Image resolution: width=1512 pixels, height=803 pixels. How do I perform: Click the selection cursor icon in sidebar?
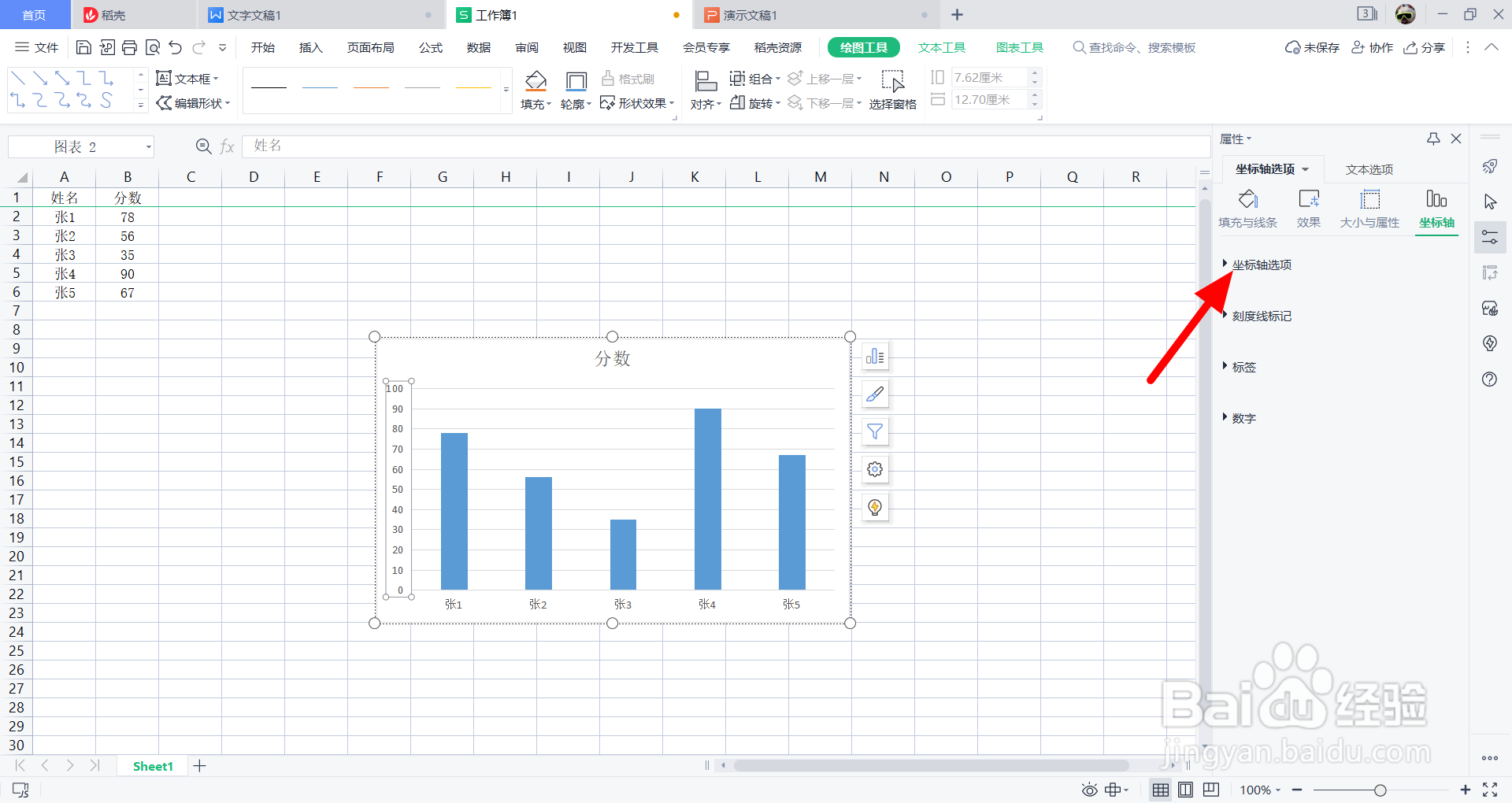tap(1490, 202)
